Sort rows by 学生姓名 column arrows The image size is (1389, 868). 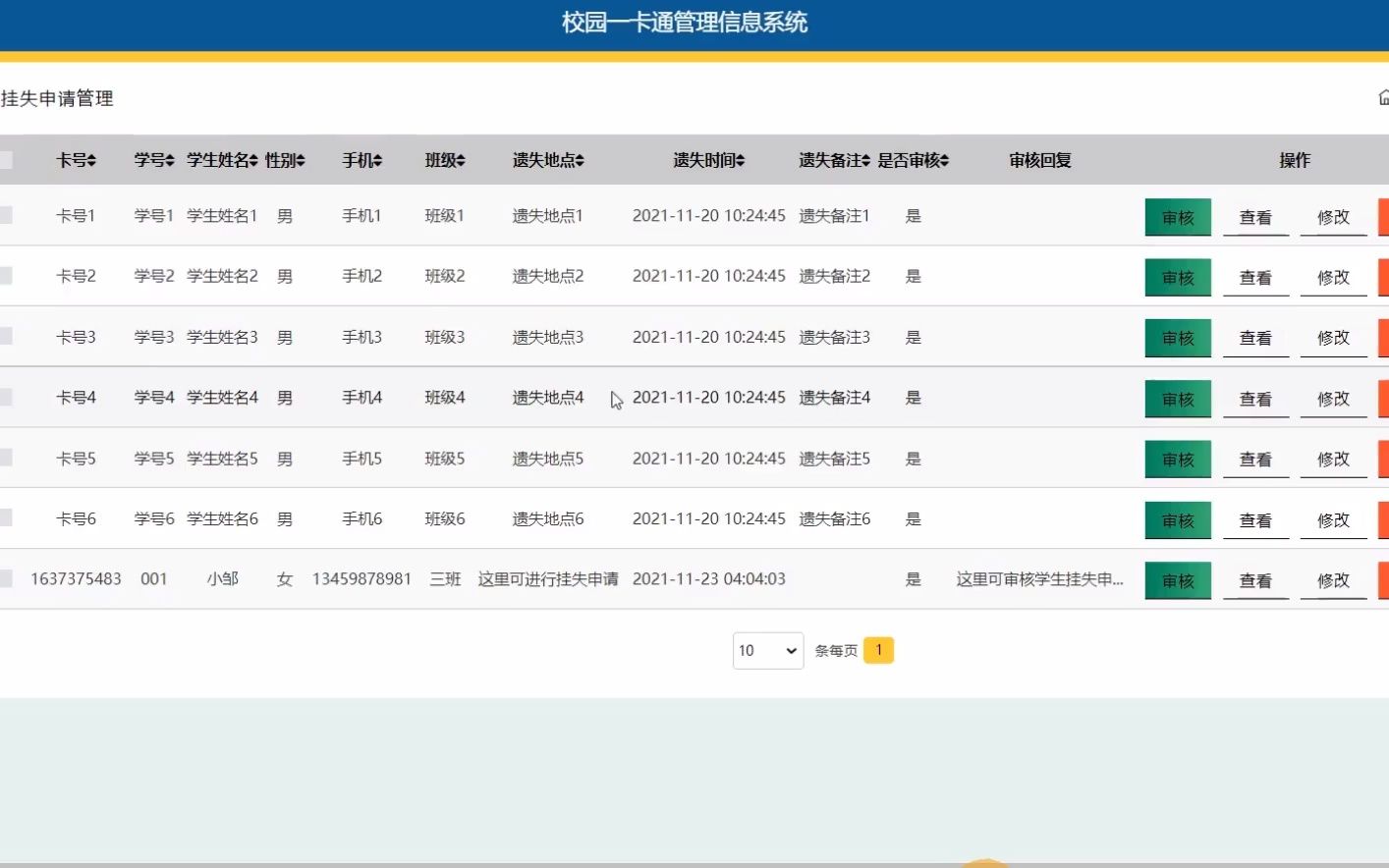[x=256, y=160]
